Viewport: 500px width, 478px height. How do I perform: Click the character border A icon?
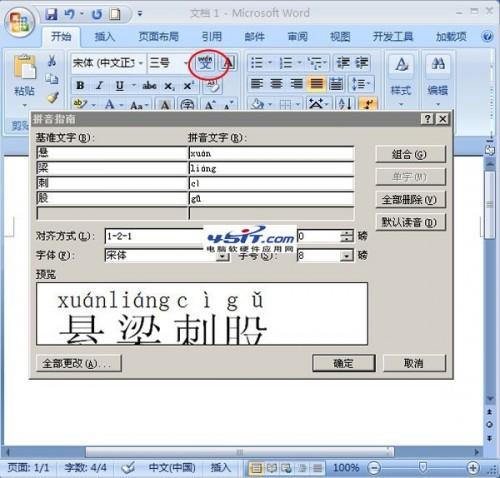[x=229, y=63]
